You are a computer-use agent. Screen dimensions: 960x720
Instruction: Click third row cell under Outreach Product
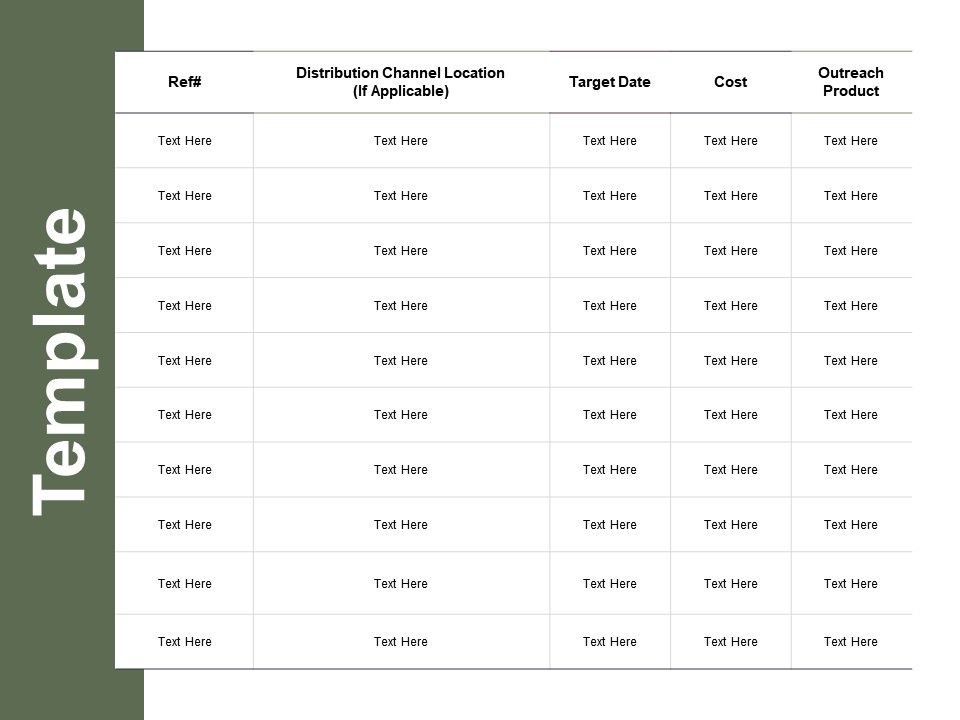[x=850, y=251]
